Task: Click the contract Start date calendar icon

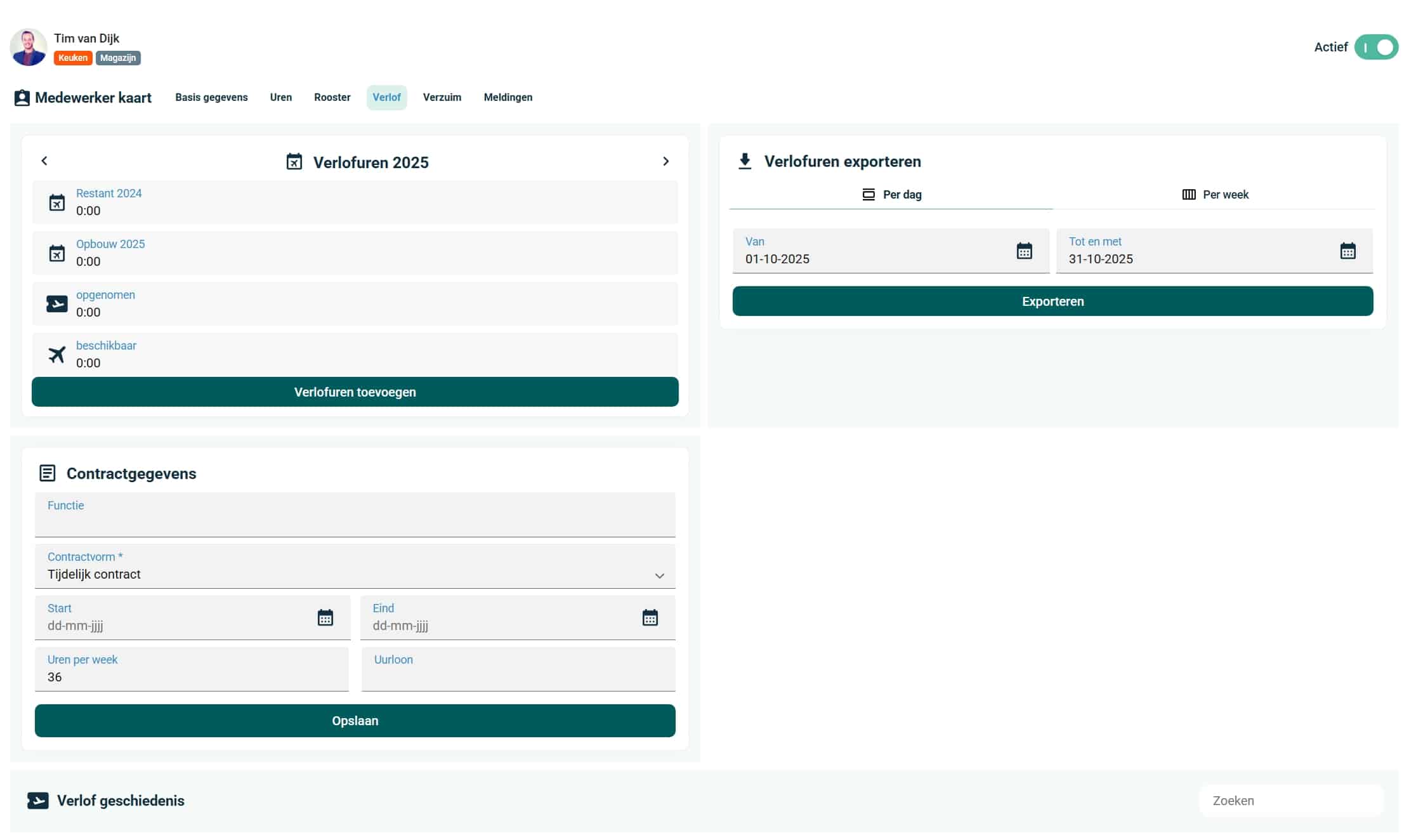Action: pos(325,617)
